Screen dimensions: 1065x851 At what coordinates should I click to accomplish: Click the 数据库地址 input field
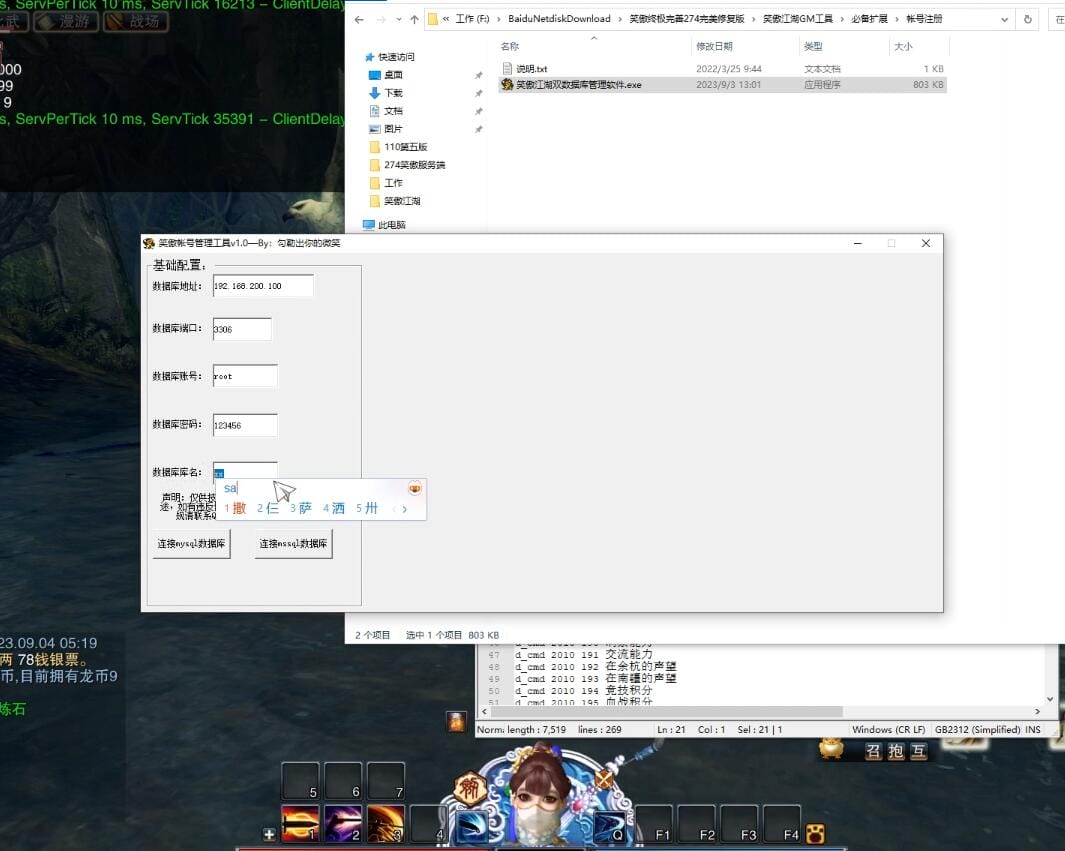pyautogui.click(x=263, y=286)
